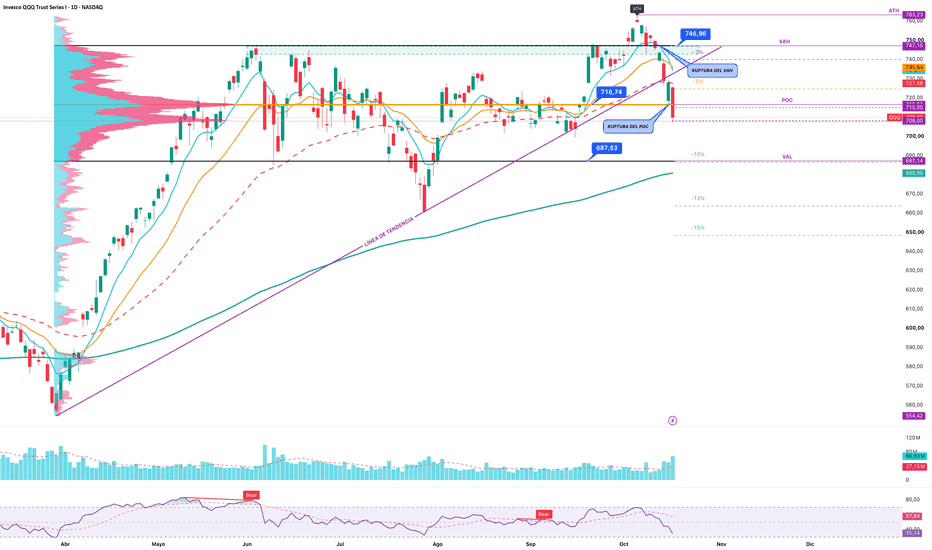Click the 37,15M volume average tag
This screenshot has height=550, width=932.
914,467
